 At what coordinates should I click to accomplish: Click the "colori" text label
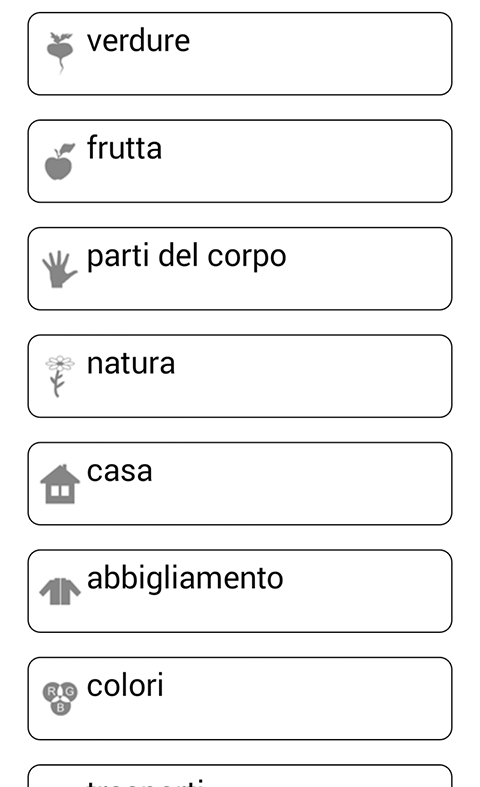[x=126, y=686]
